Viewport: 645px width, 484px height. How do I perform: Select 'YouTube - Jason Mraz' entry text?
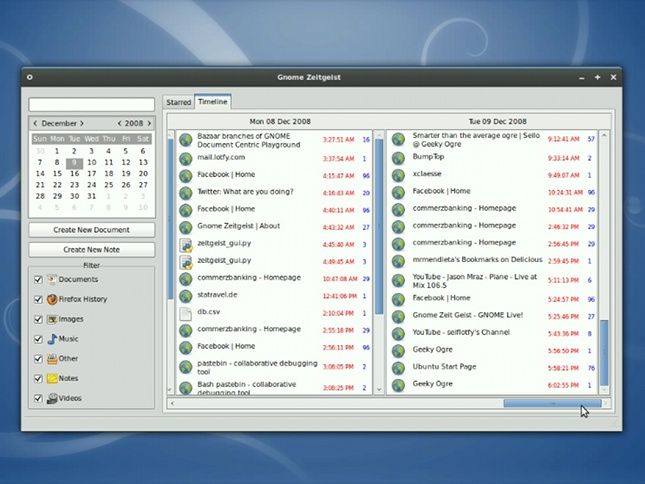(475, 281)
